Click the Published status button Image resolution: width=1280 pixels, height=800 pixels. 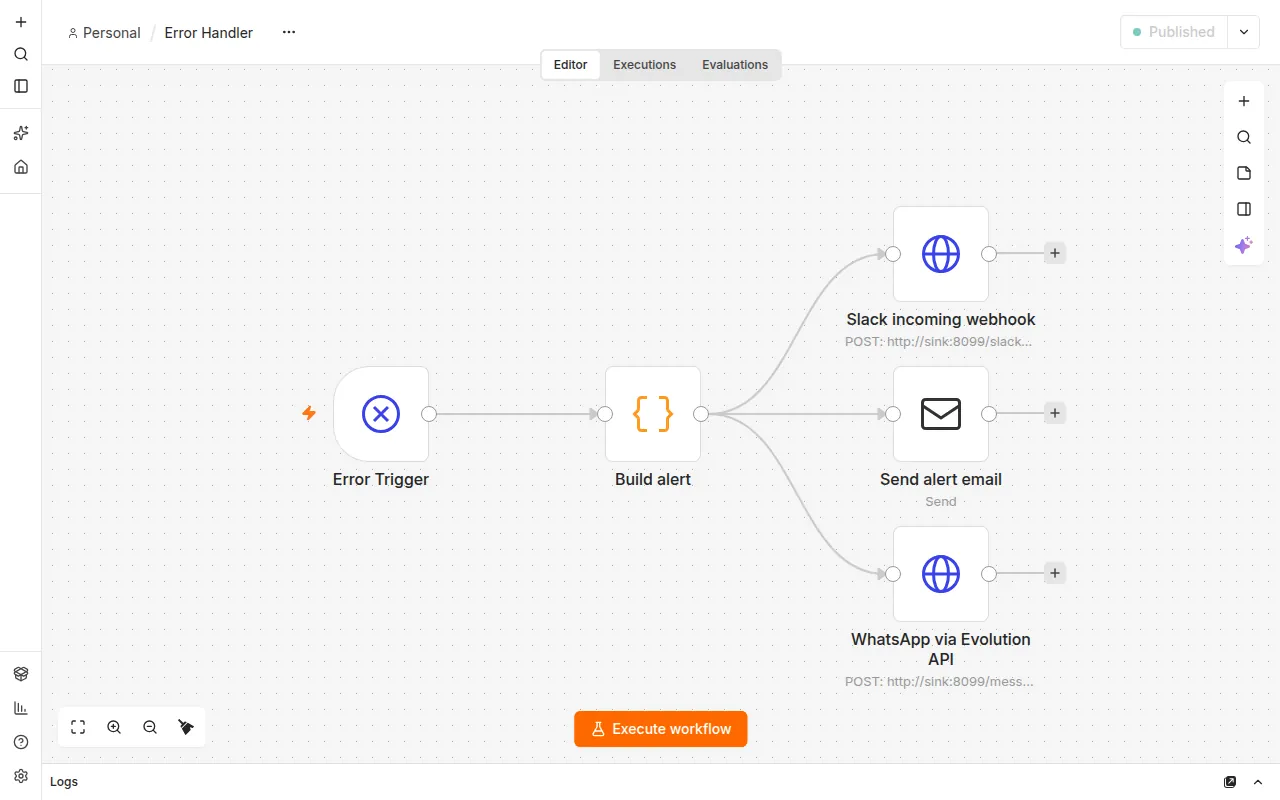click(1174, 32)
